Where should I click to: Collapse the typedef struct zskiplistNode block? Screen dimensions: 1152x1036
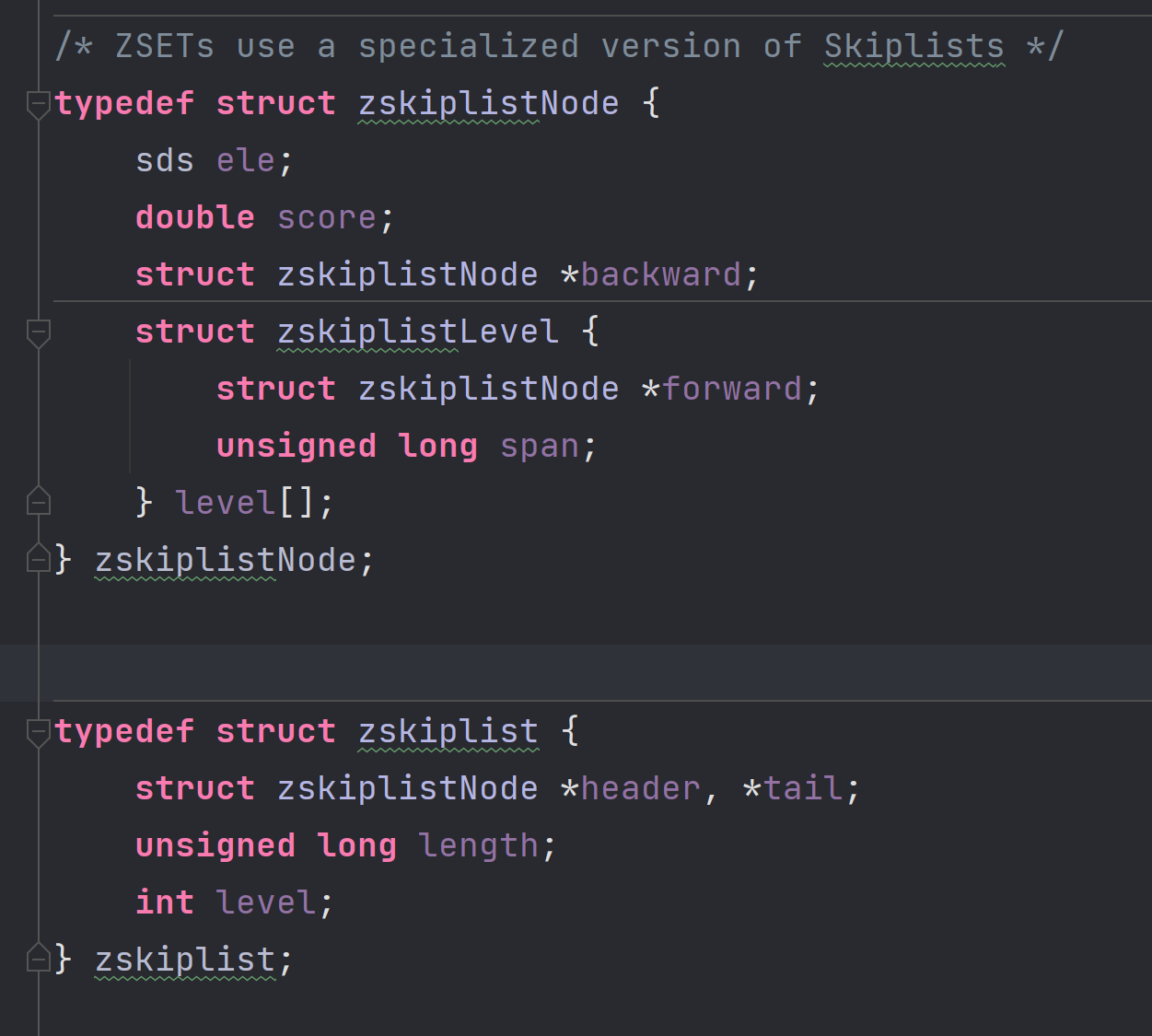pyautogui.click(x=38, y=105)
